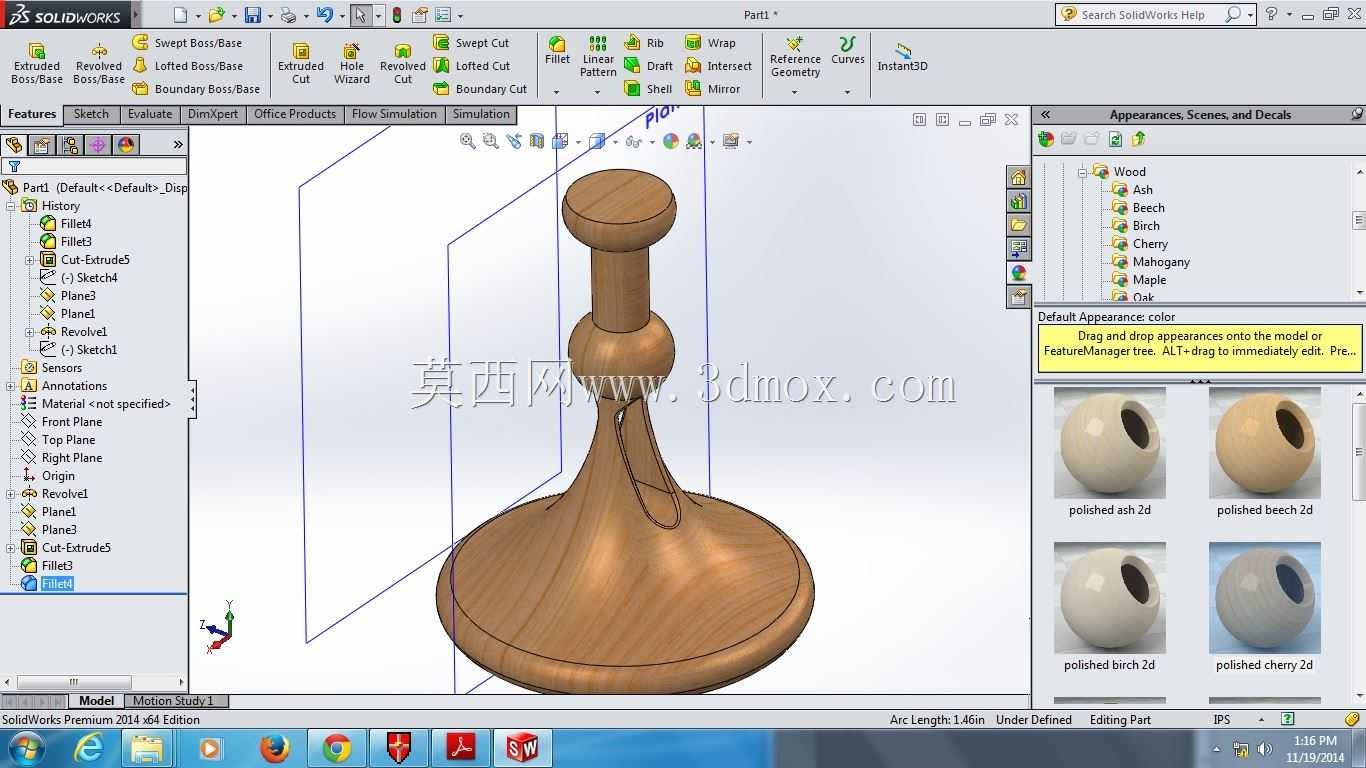Save the document with the Save icon
Viewport: 1366px width, 768px height.
click(253, 15)
